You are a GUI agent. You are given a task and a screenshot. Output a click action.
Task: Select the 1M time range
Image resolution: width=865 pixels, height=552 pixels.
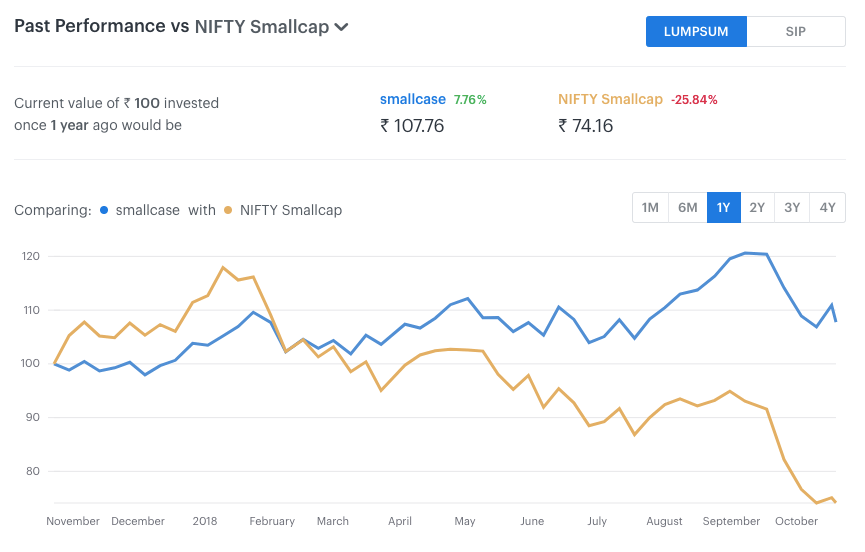(x=650, y=207)
